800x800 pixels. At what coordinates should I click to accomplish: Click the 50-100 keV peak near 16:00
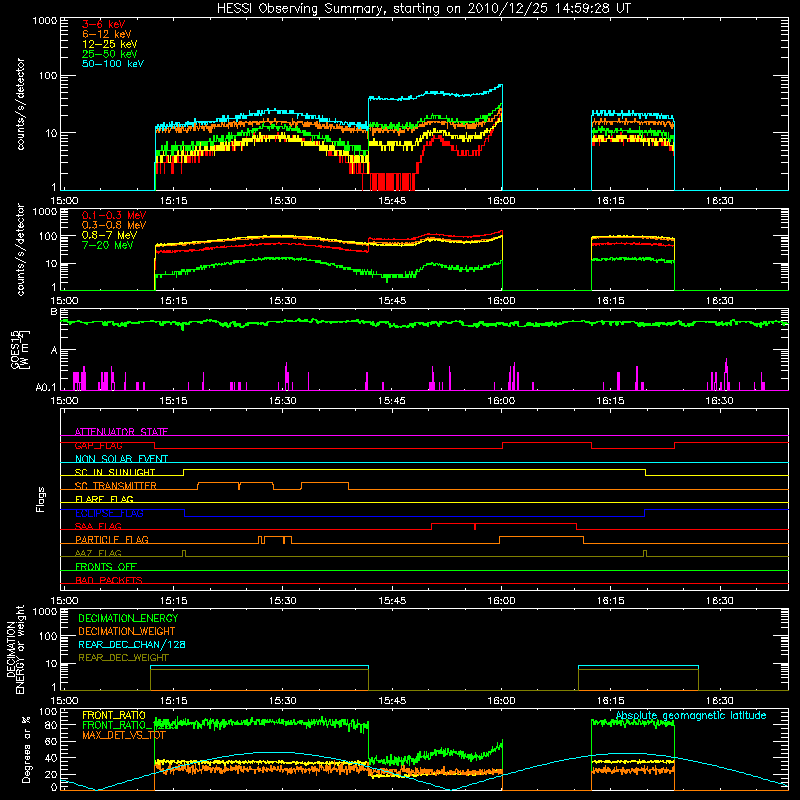(x=500, y=86)
